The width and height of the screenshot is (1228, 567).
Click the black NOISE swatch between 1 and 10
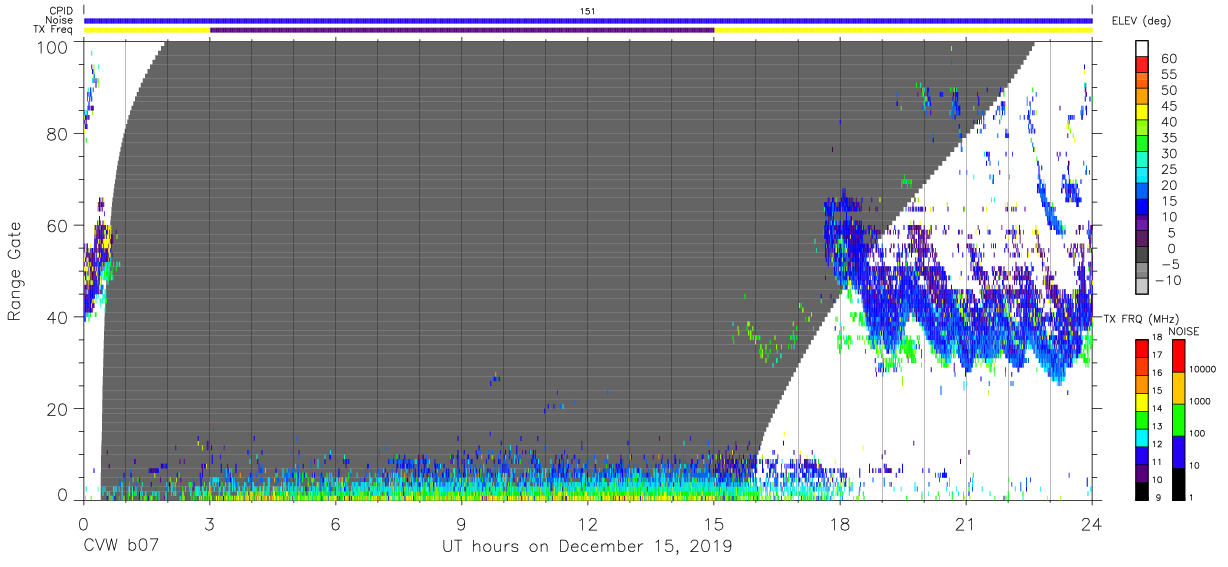(x=1178, y=483)
